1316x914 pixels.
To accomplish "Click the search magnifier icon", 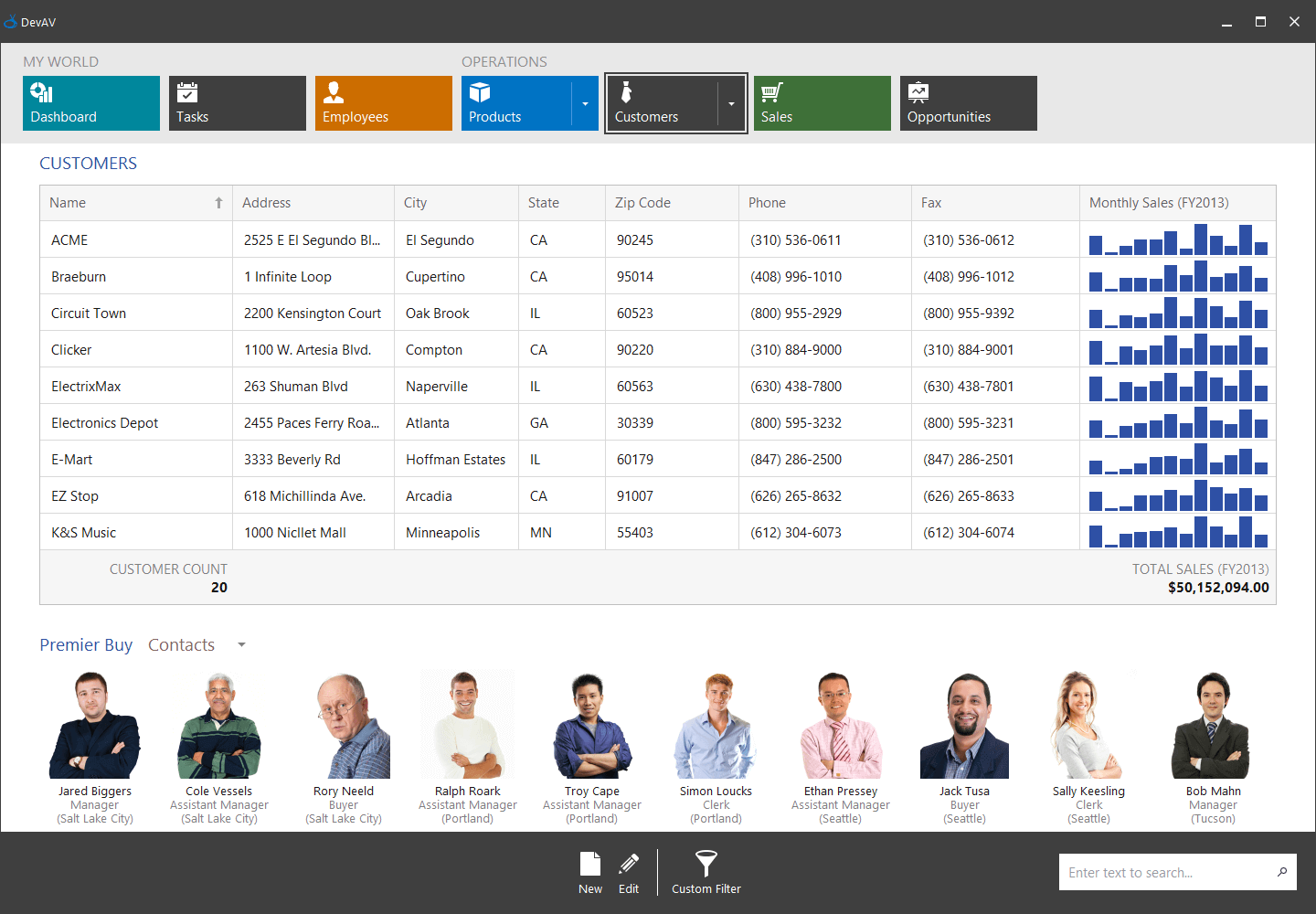I will coord(1282,872).
